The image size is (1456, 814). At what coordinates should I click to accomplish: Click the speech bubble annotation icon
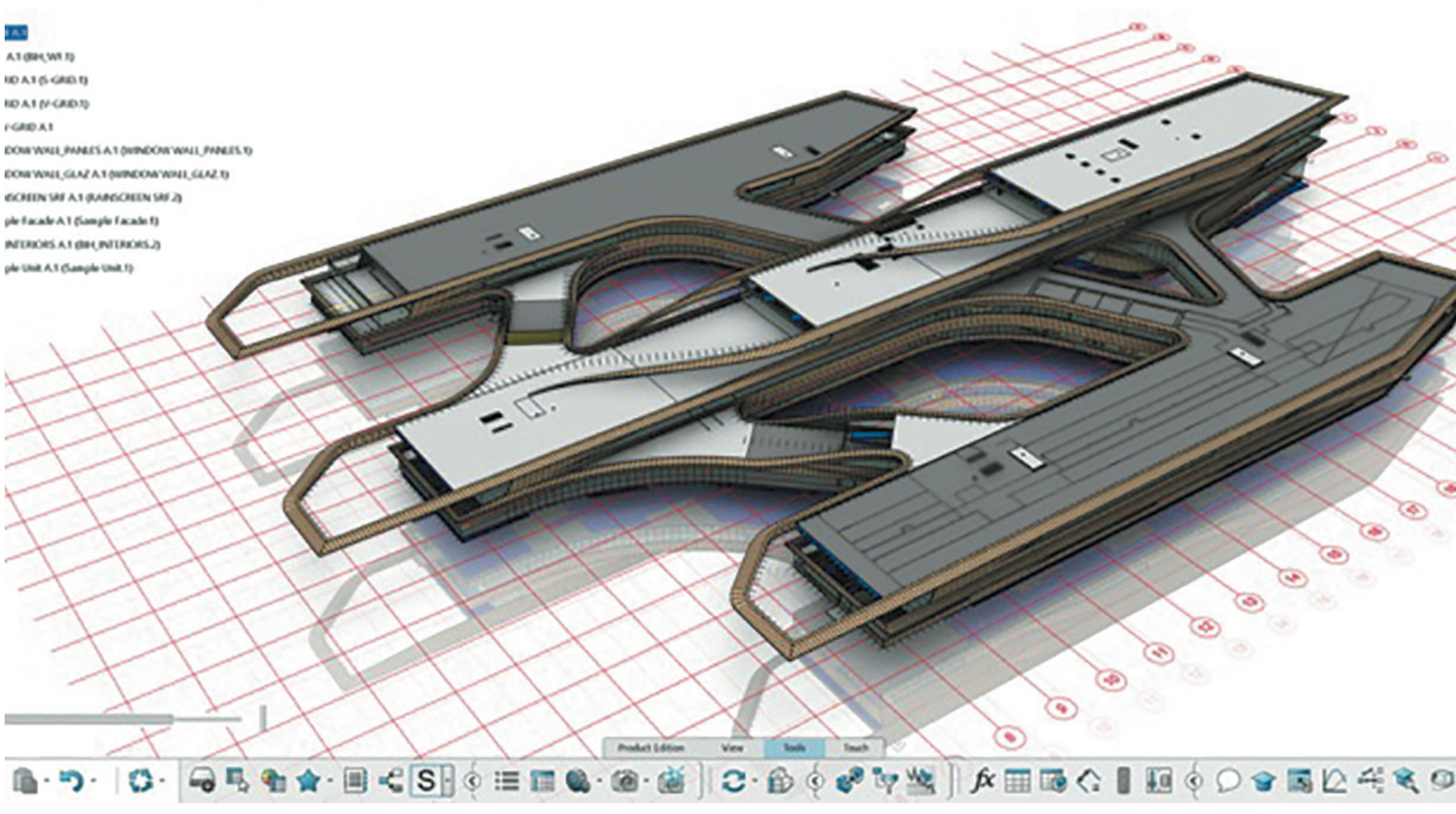click(x=1228, y=780)
